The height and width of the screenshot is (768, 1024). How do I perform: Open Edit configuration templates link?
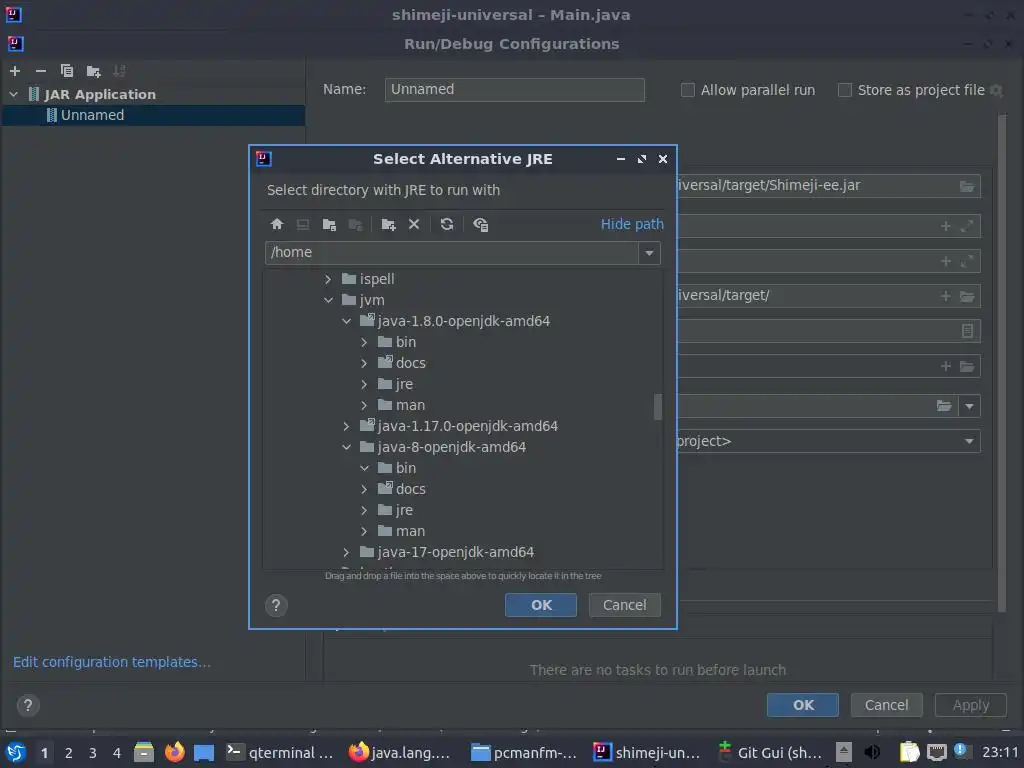[x=112, y=662]
